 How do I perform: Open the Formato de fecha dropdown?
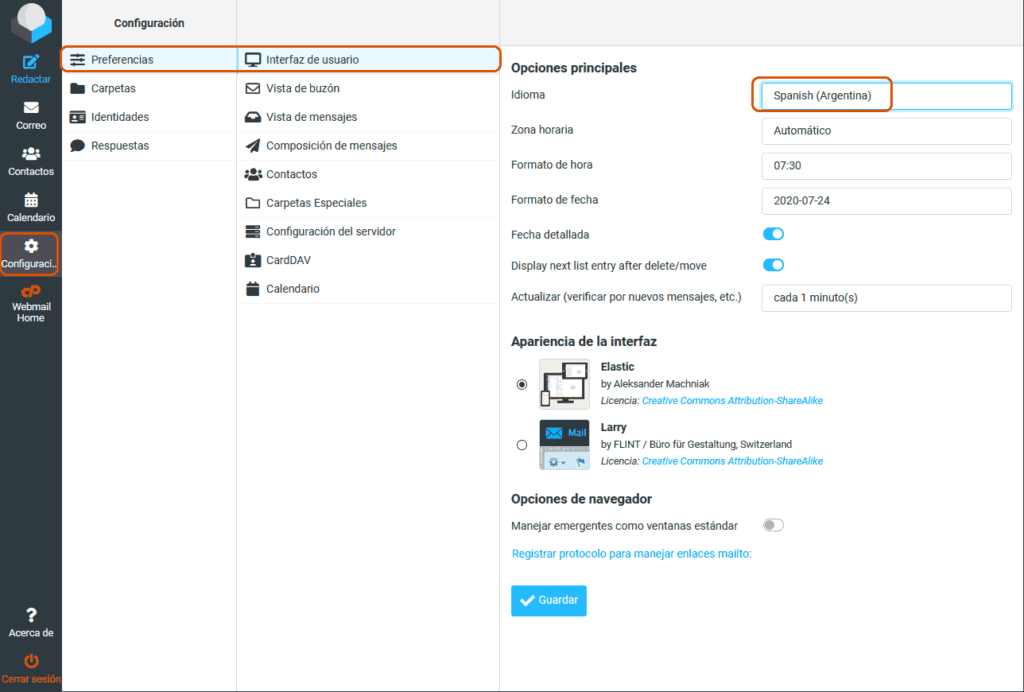pos(886,200)
